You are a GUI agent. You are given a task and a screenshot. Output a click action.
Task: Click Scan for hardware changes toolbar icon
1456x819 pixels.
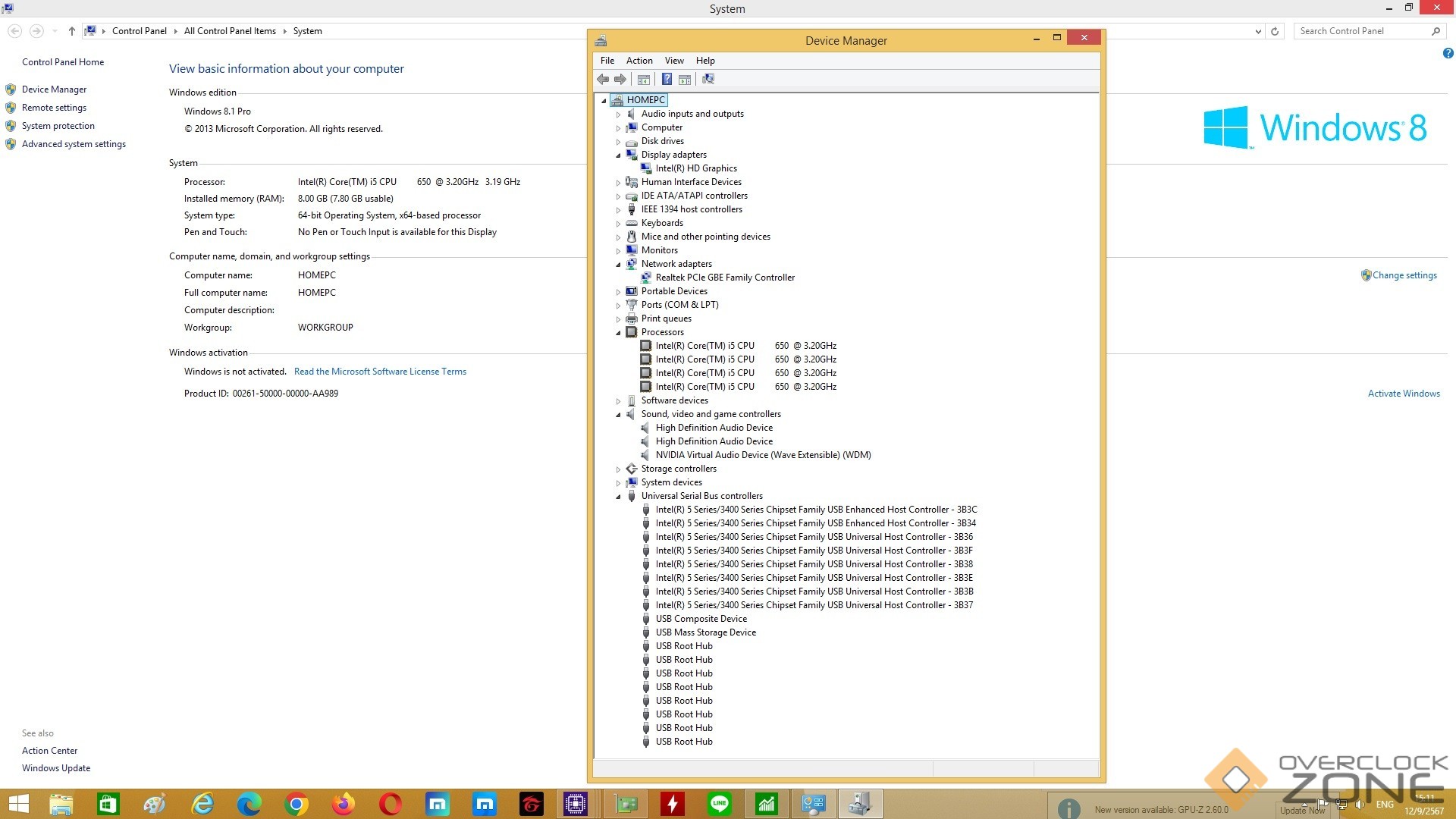coord(708,79)
